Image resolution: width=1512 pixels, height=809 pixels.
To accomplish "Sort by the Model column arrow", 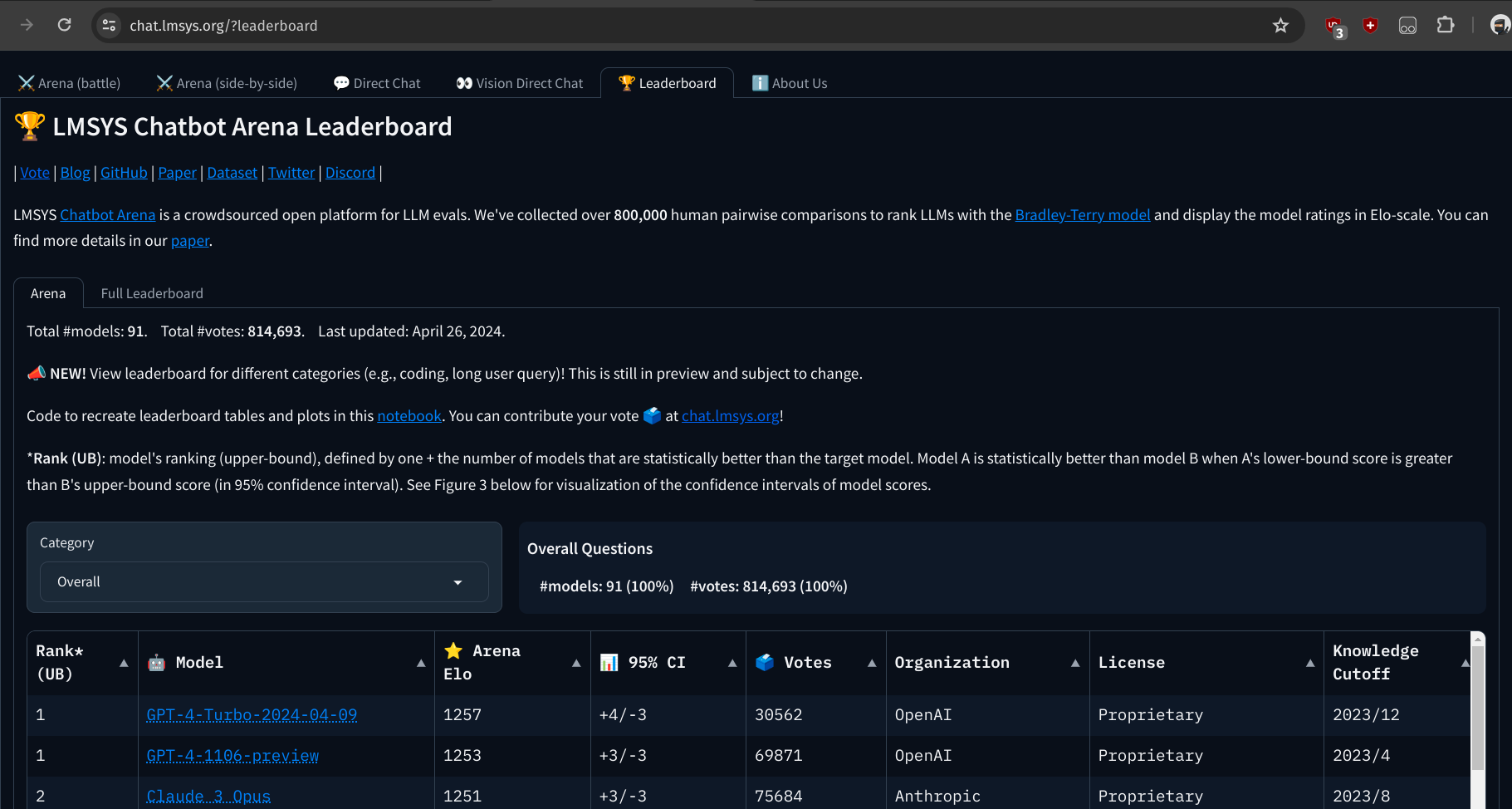I will 421,663.
